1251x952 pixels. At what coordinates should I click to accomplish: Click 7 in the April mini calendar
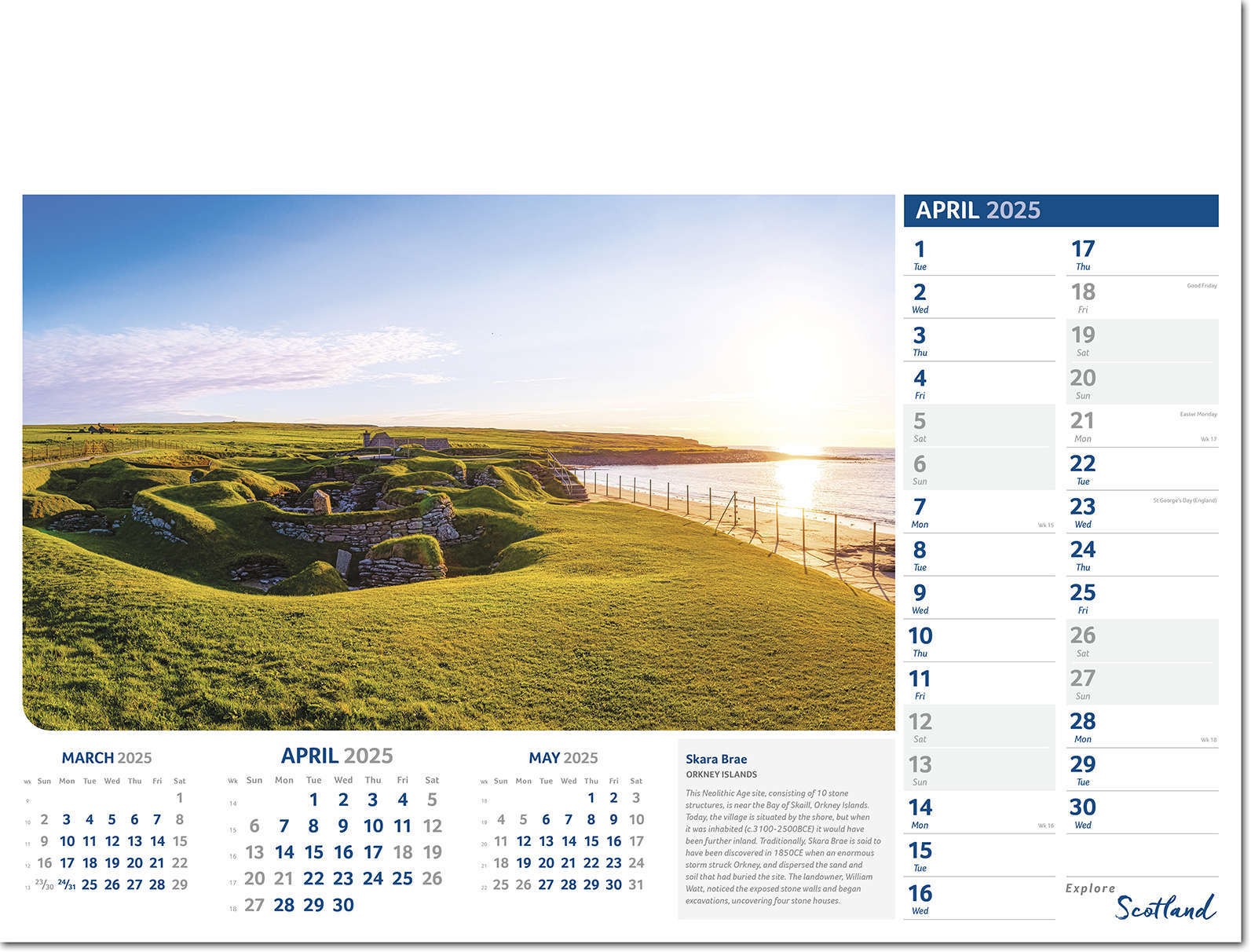click(283, 826)
